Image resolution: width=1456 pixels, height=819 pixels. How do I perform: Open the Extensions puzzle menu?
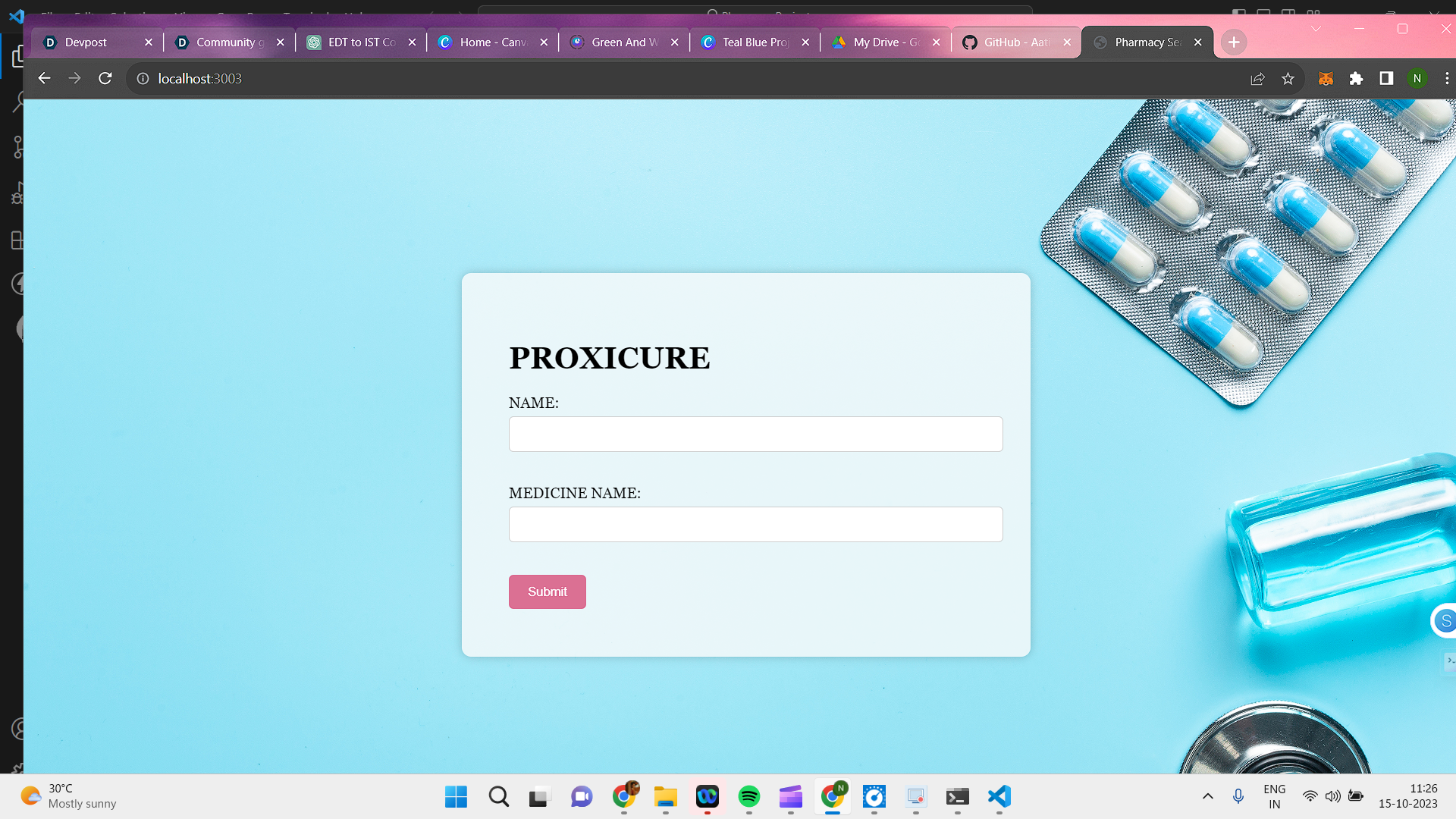tap(1356, 78)
